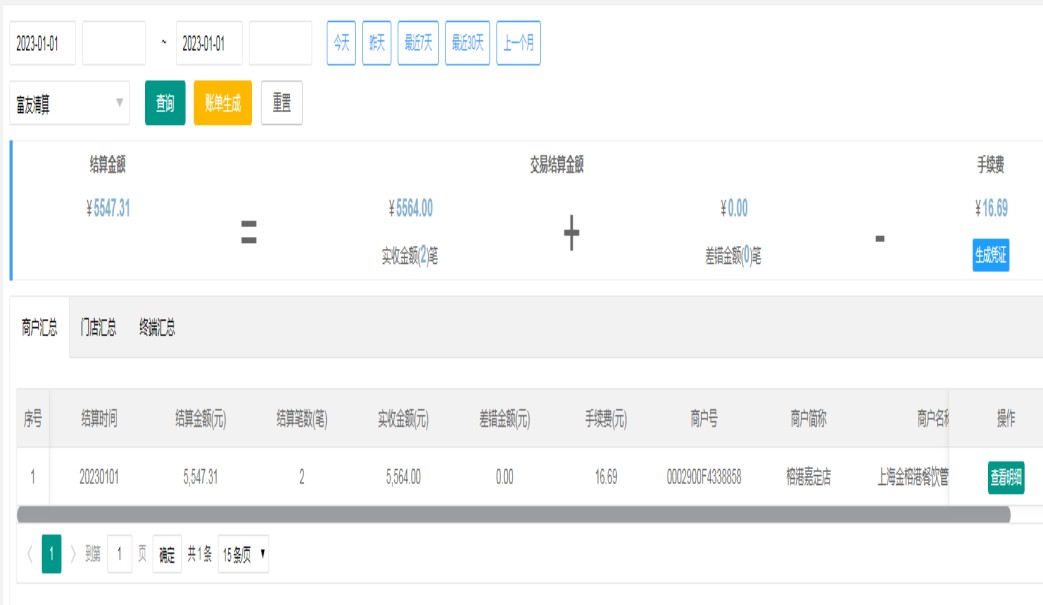1043x605 pixels.
Task: Choose the 最近30天 date range
Action: (x=467, y=43)
